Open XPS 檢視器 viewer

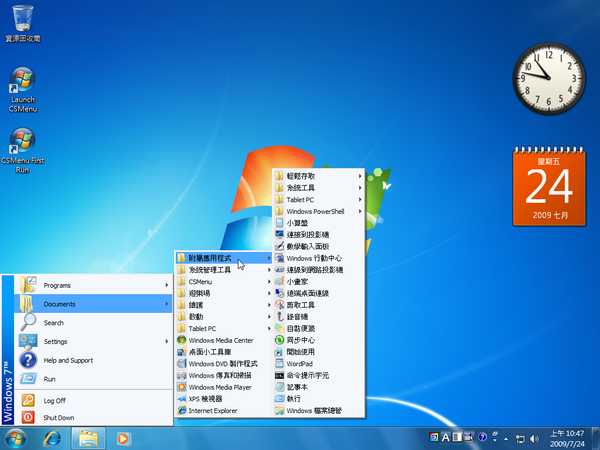pyautogui.click(x=223, y=399)
